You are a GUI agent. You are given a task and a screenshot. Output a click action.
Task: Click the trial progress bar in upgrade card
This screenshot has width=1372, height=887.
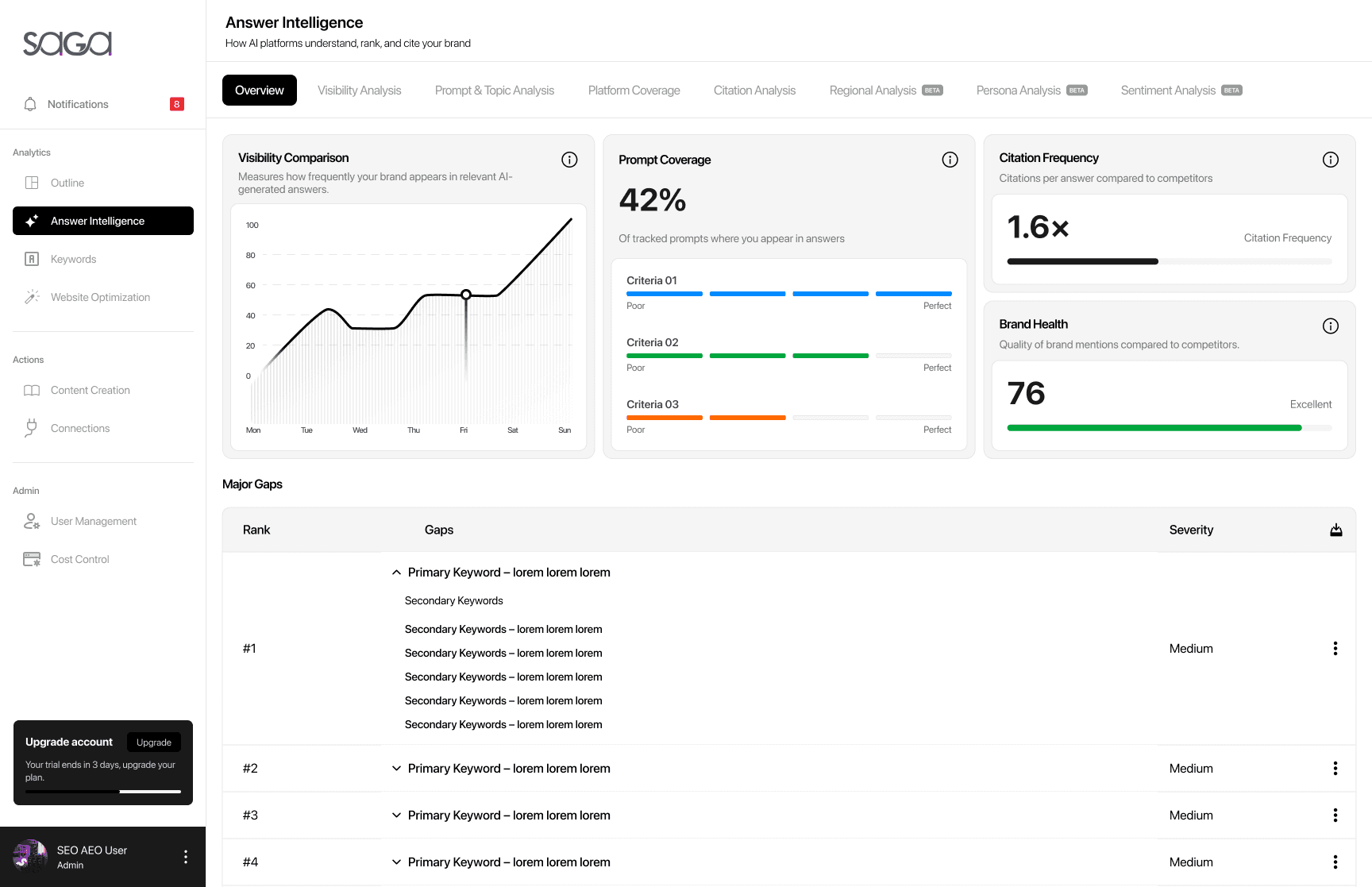click(103, 792)
